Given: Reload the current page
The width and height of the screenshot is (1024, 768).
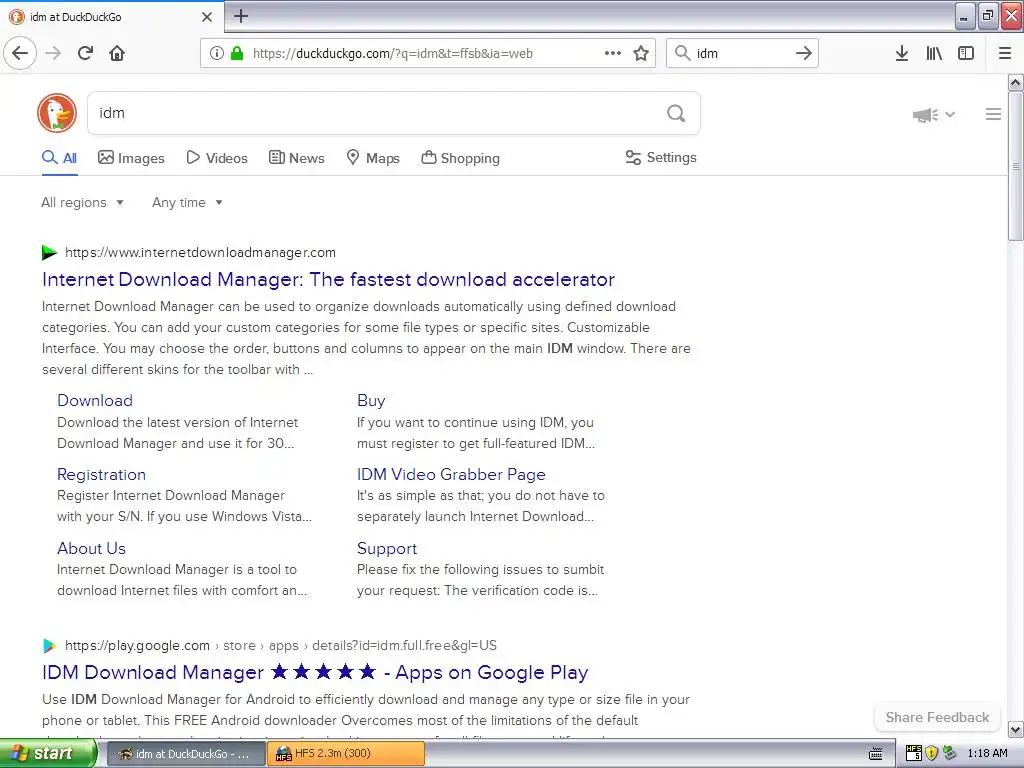Looking at the screenshot, I should click(x=86, y=53).
